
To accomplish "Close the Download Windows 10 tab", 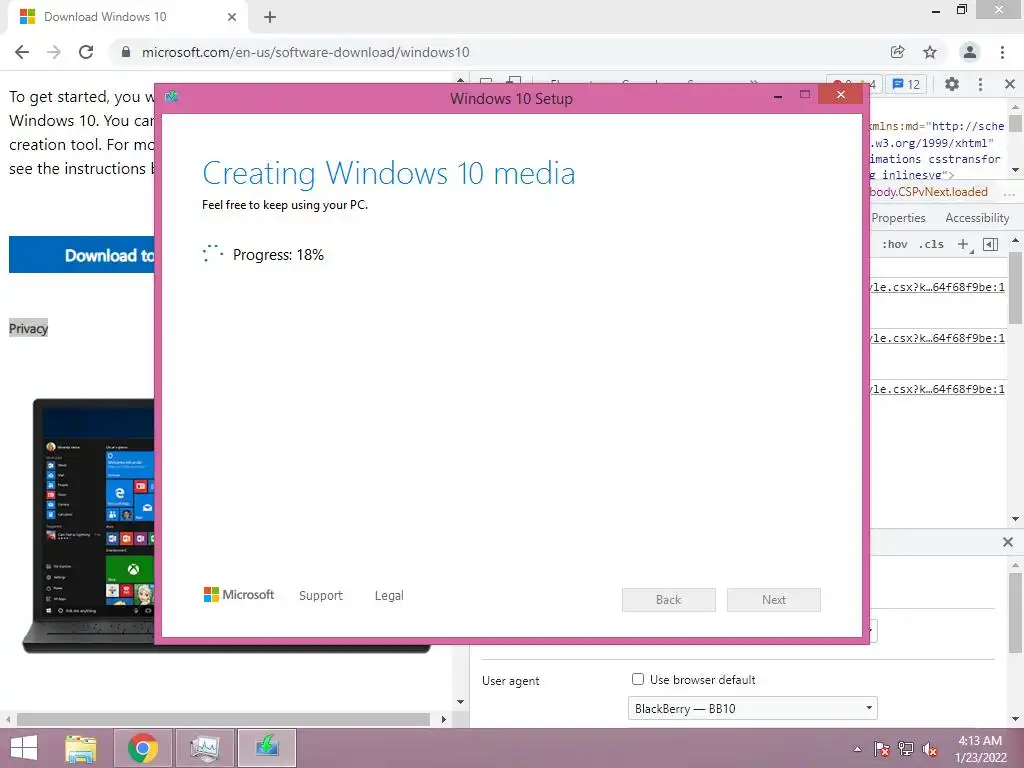I will click(x=232, y=17).
